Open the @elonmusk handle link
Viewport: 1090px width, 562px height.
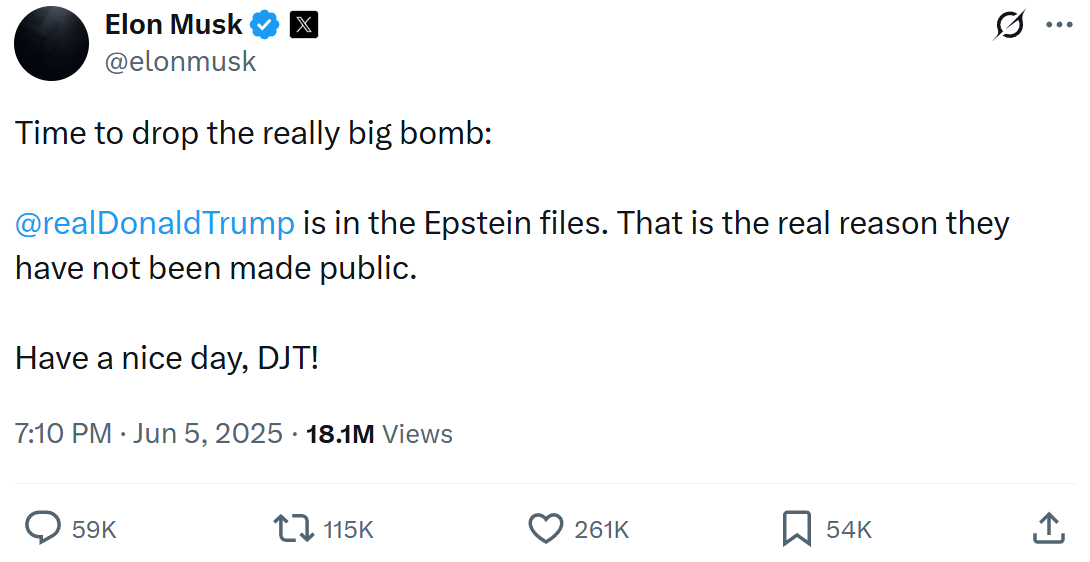click(x=180, y=61)
